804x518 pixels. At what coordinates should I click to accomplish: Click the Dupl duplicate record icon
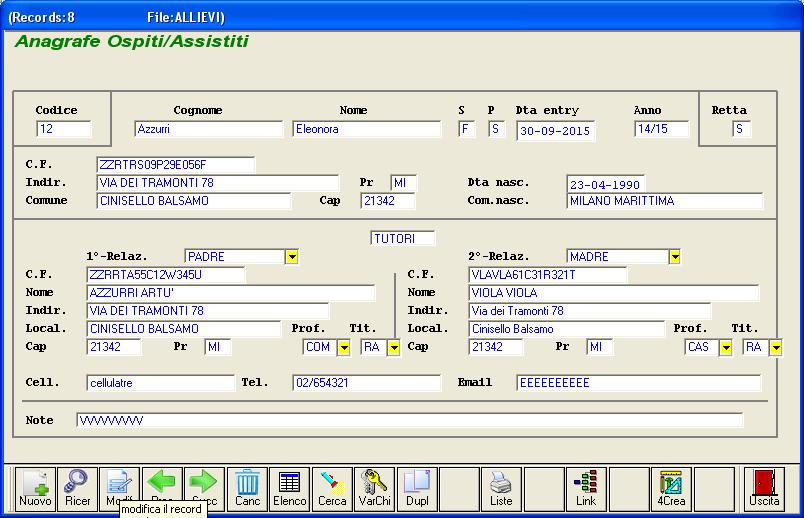(417, 489)
